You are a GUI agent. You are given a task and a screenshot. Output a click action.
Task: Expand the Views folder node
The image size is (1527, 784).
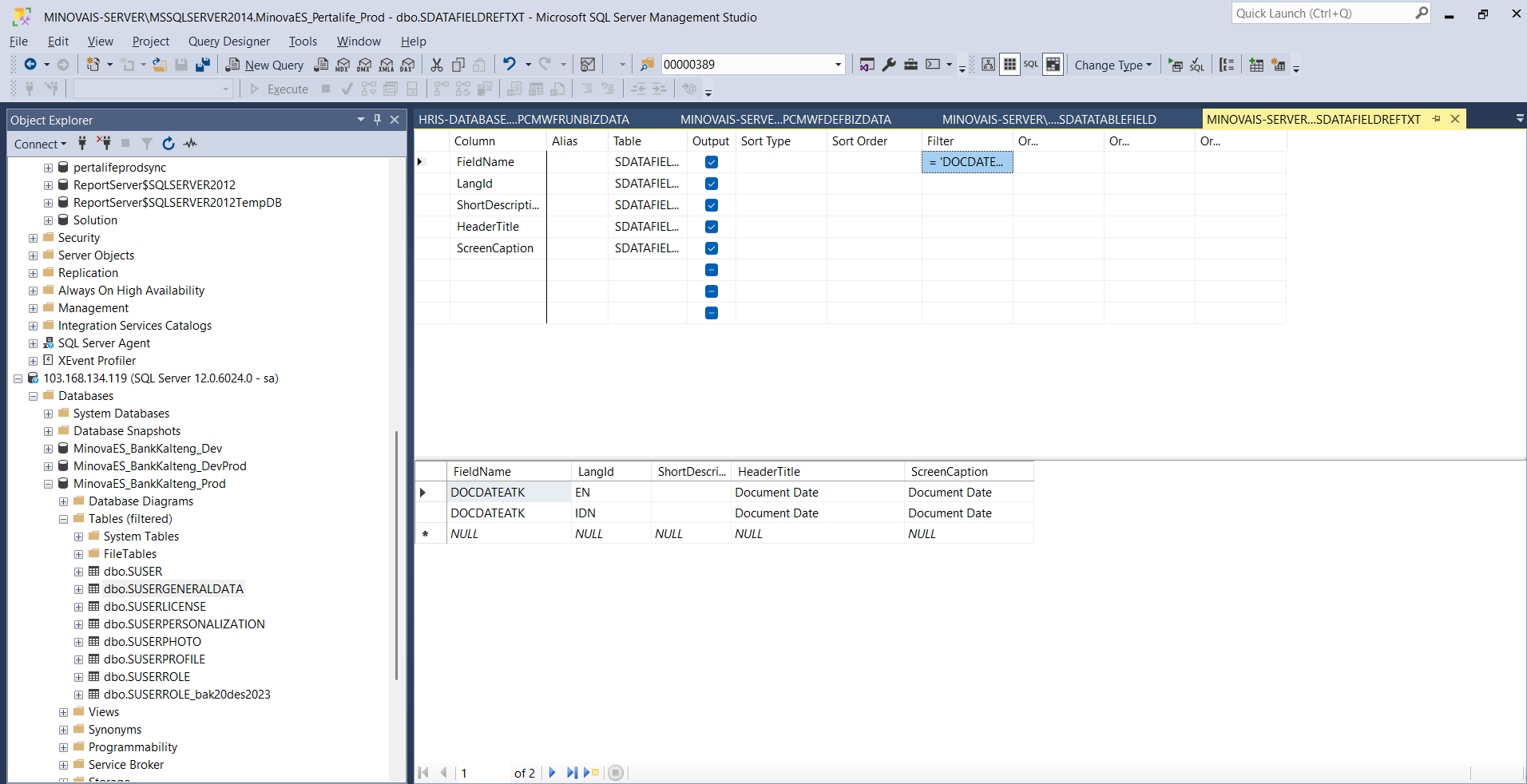click(x=63, y=712)
